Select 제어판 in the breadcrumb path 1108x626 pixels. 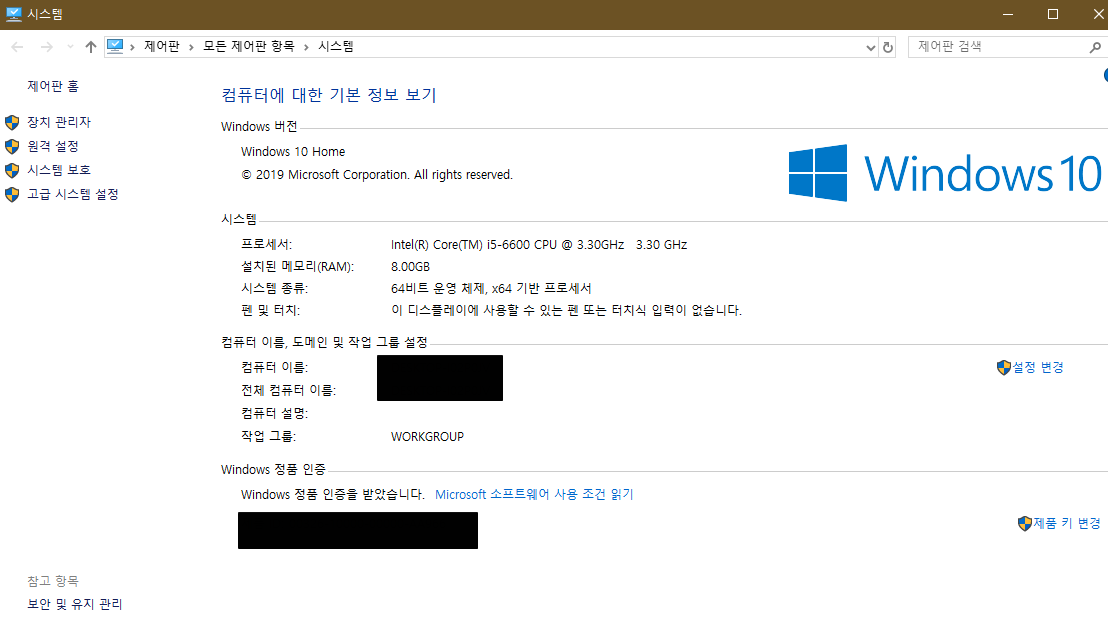[162, 47]
